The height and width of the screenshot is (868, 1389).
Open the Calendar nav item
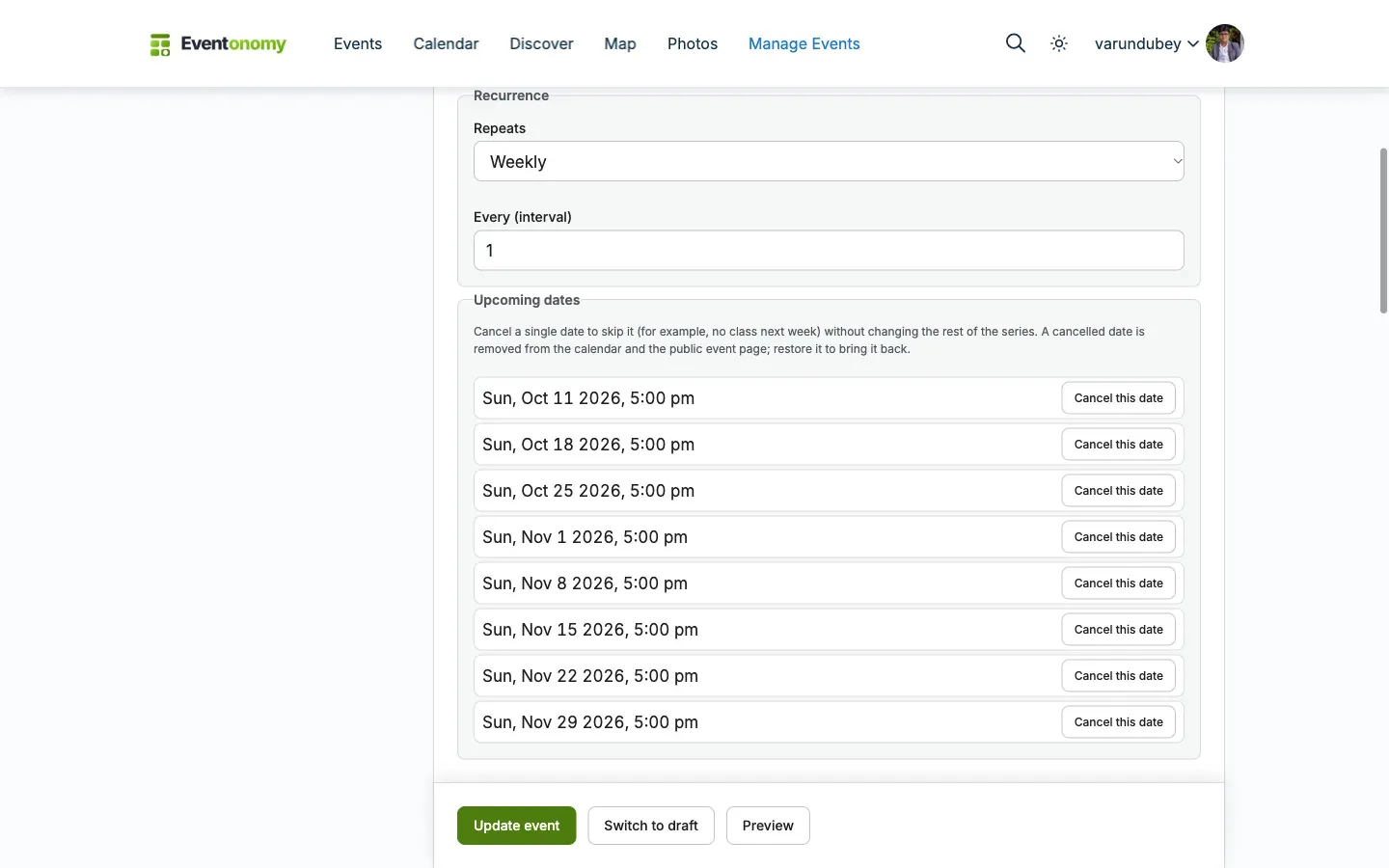tap(446, 43)
